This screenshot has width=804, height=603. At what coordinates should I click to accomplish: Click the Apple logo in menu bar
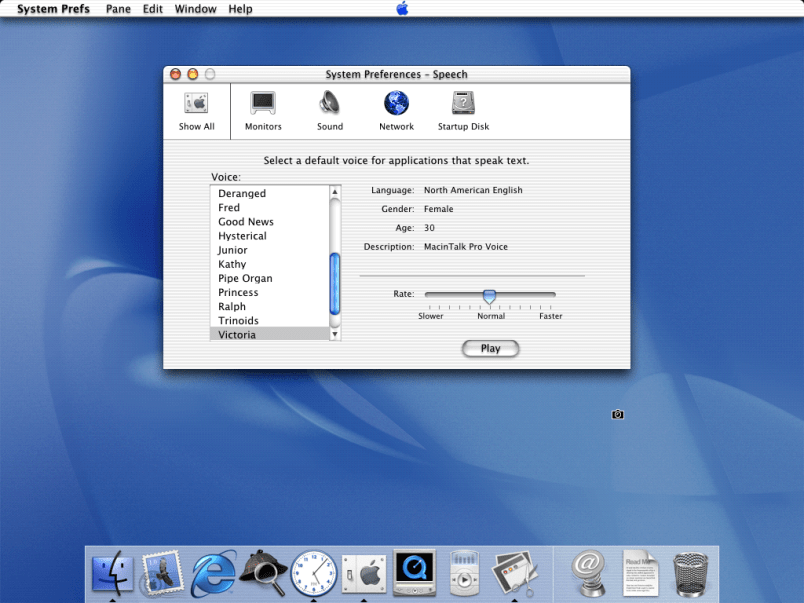402,9
